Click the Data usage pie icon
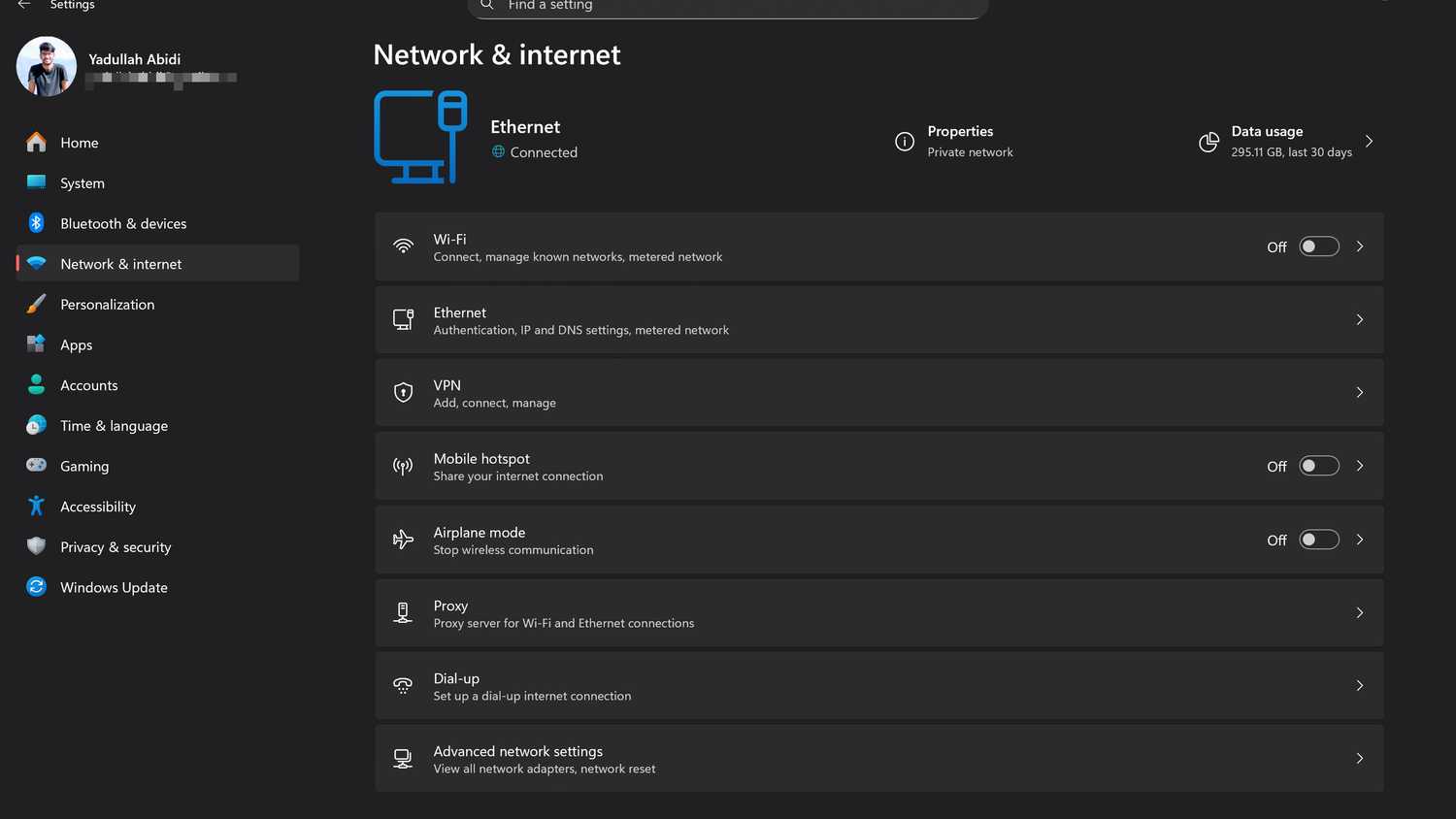1456x819 pixels. [1208, 142]
